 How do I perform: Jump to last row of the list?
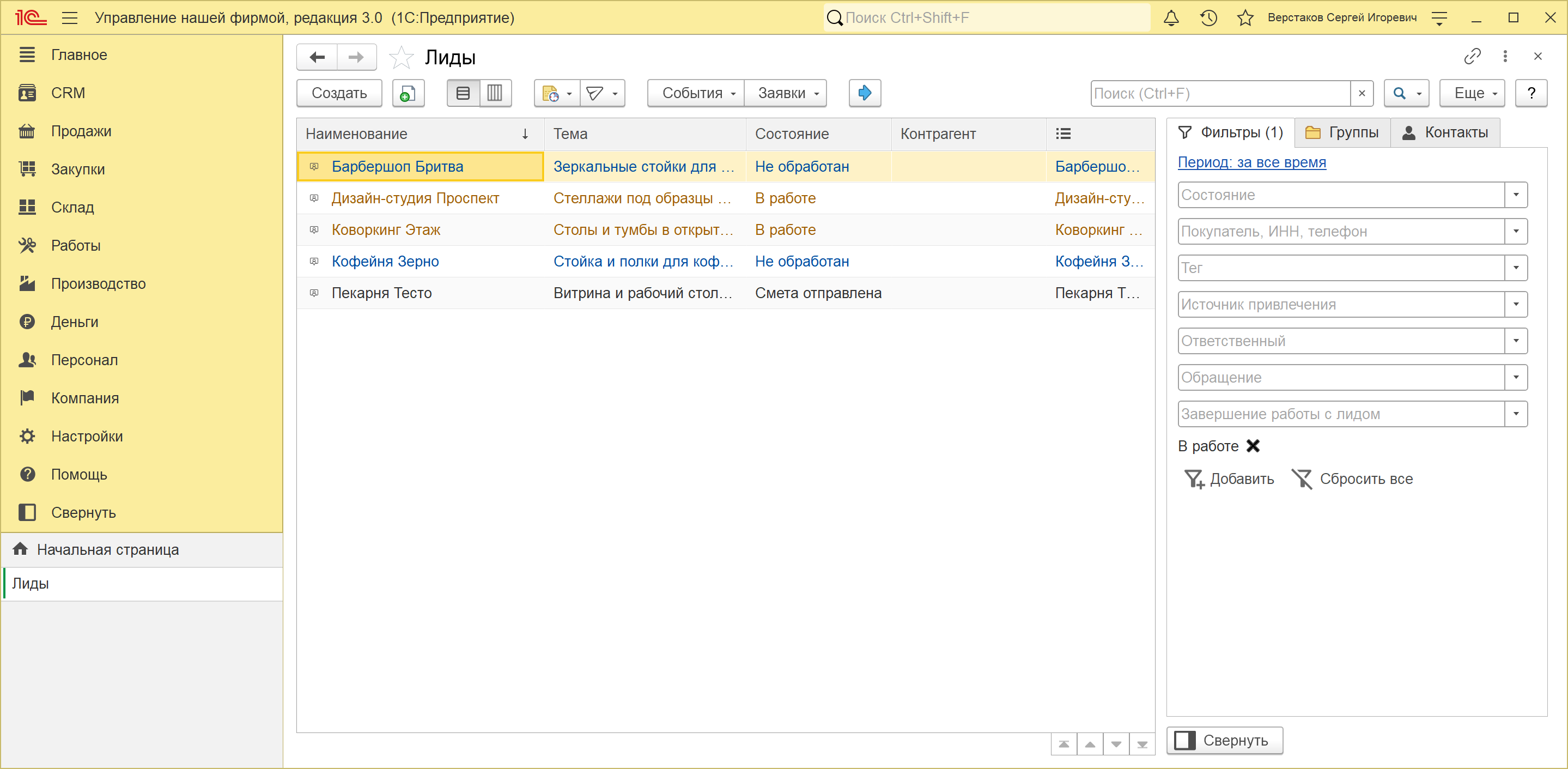tap(1142, 744)
